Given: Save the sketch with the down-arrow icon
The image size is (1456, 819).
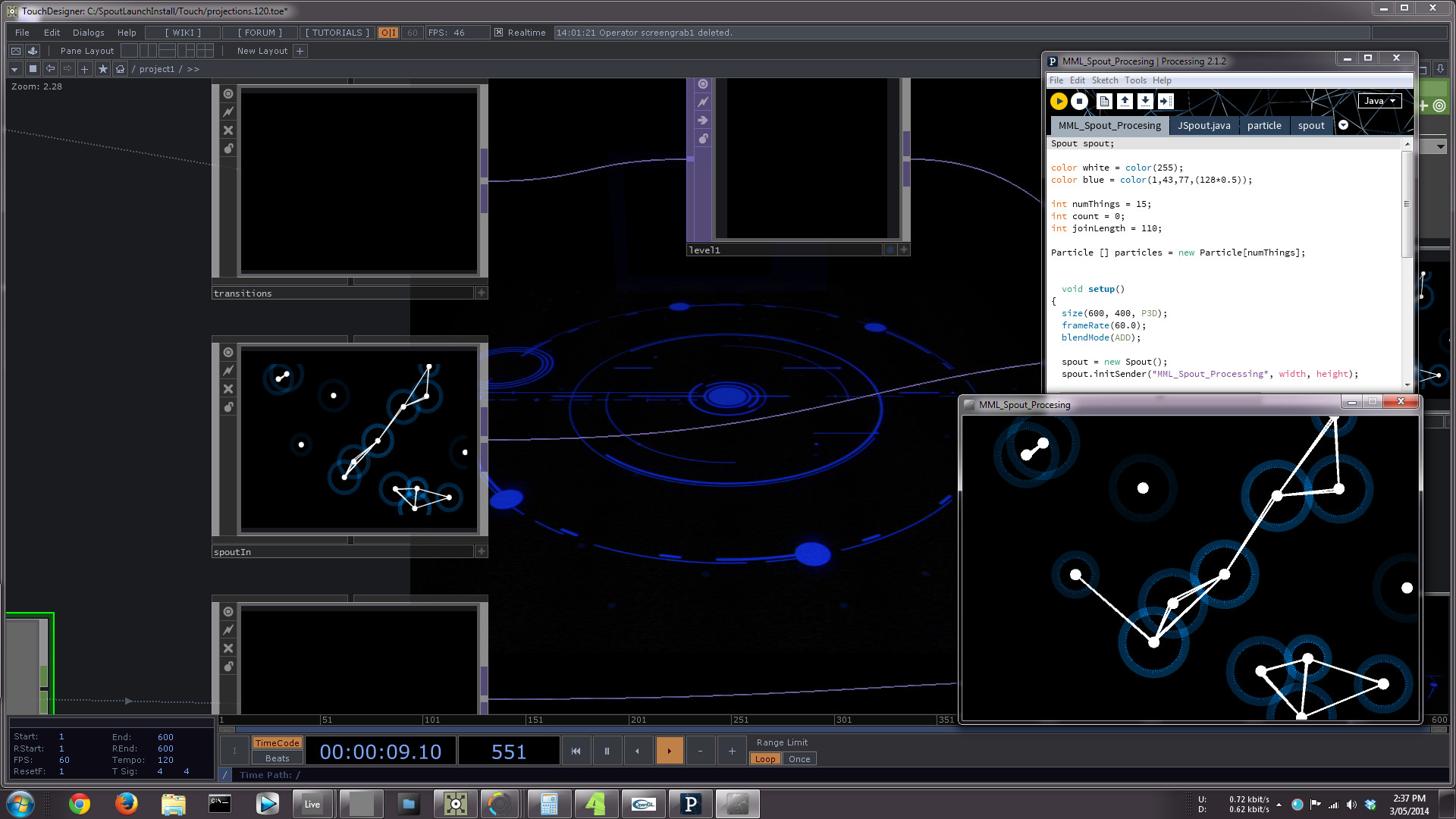Looking at the screenshot, I should (x=1146, y=101).
